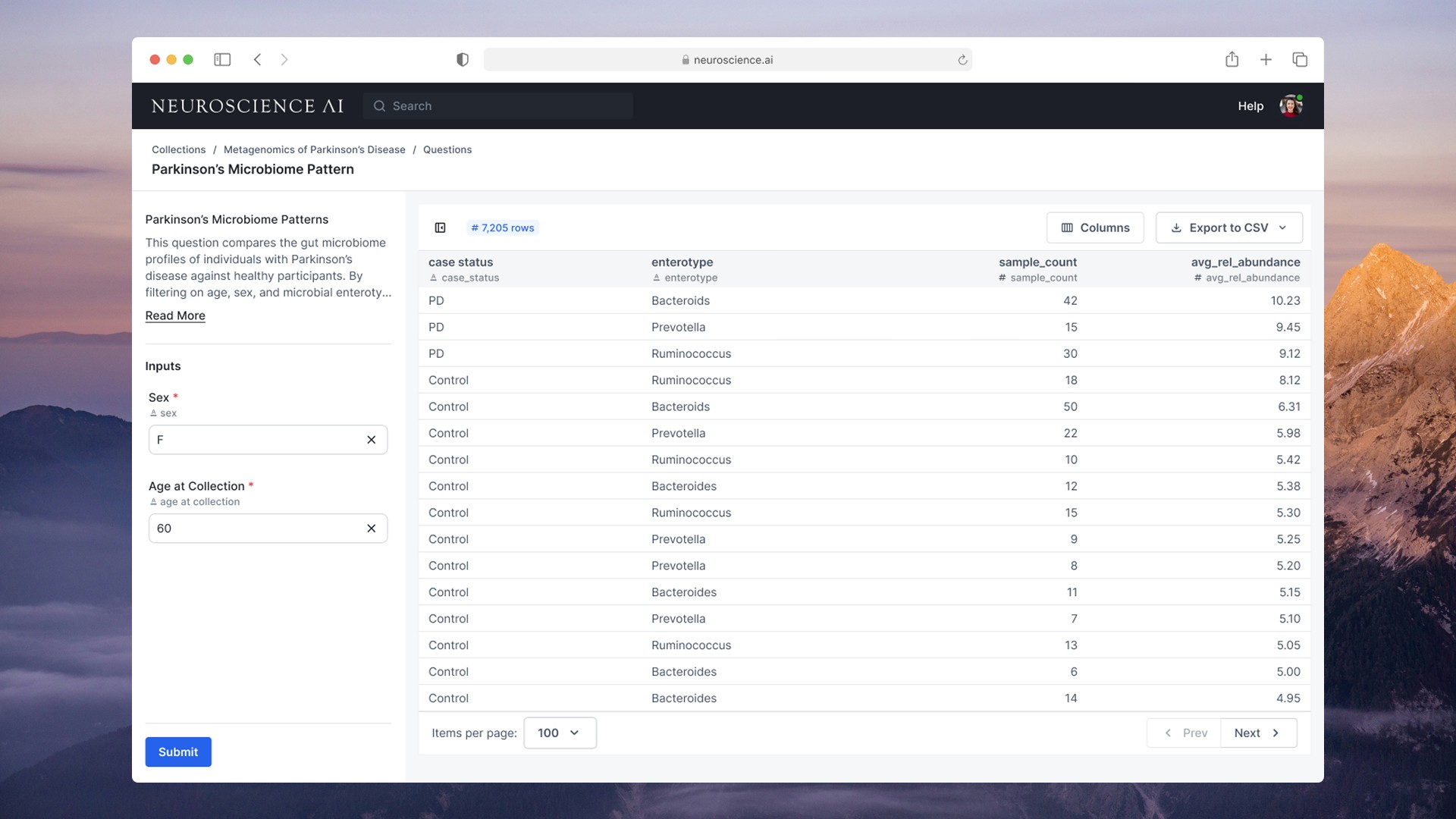Image resolution: width=1456 pixels, height=819 pixels.
Task: Show the tab overview icon
Action: 1300,59
